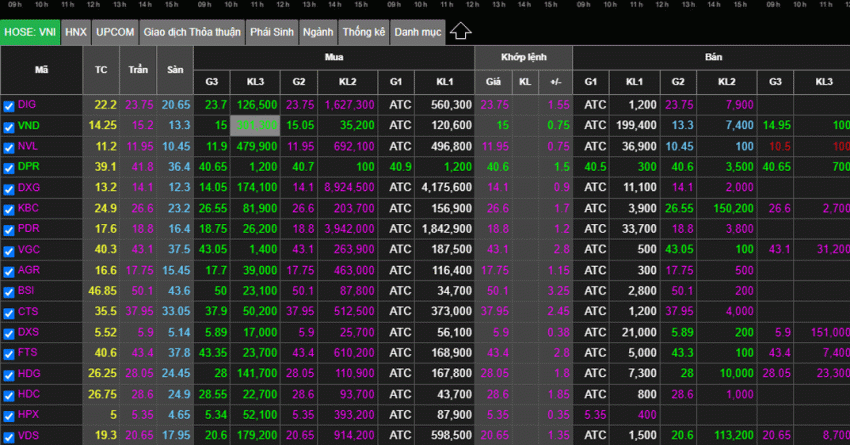Open the VGC stock symbol
The width and height of the screenshot is (850, 445).
[x=29, y=249]
